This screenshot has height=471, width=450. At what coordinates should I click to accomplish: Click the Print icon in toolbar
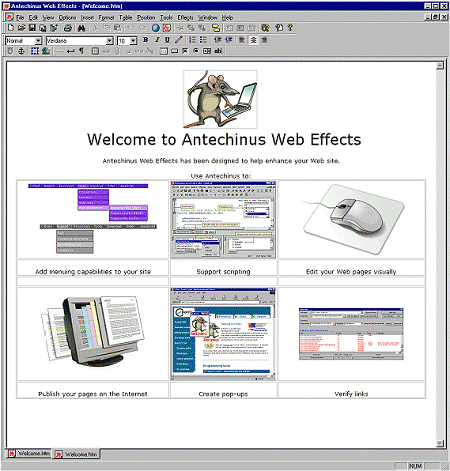[68, 28]
